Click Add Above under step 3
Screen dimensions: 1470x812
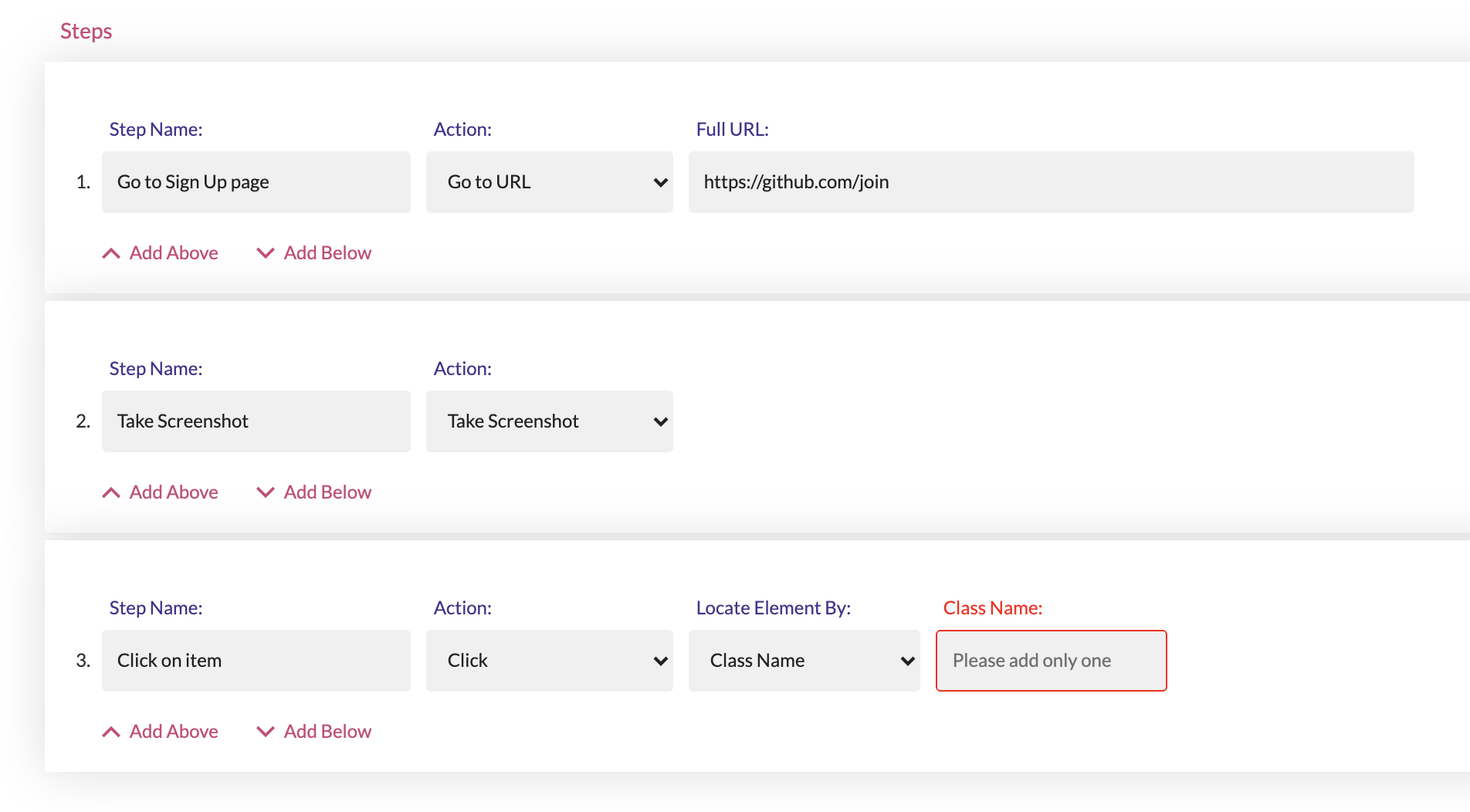tap(172, 731)
